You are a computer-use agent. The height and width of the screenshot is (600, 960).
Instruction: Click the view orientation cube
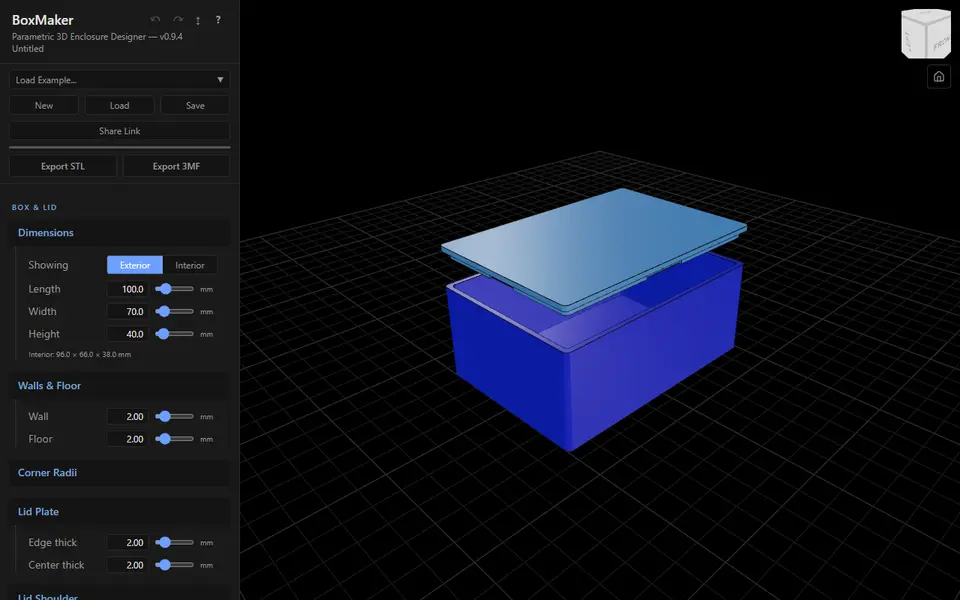click(926, 34)
